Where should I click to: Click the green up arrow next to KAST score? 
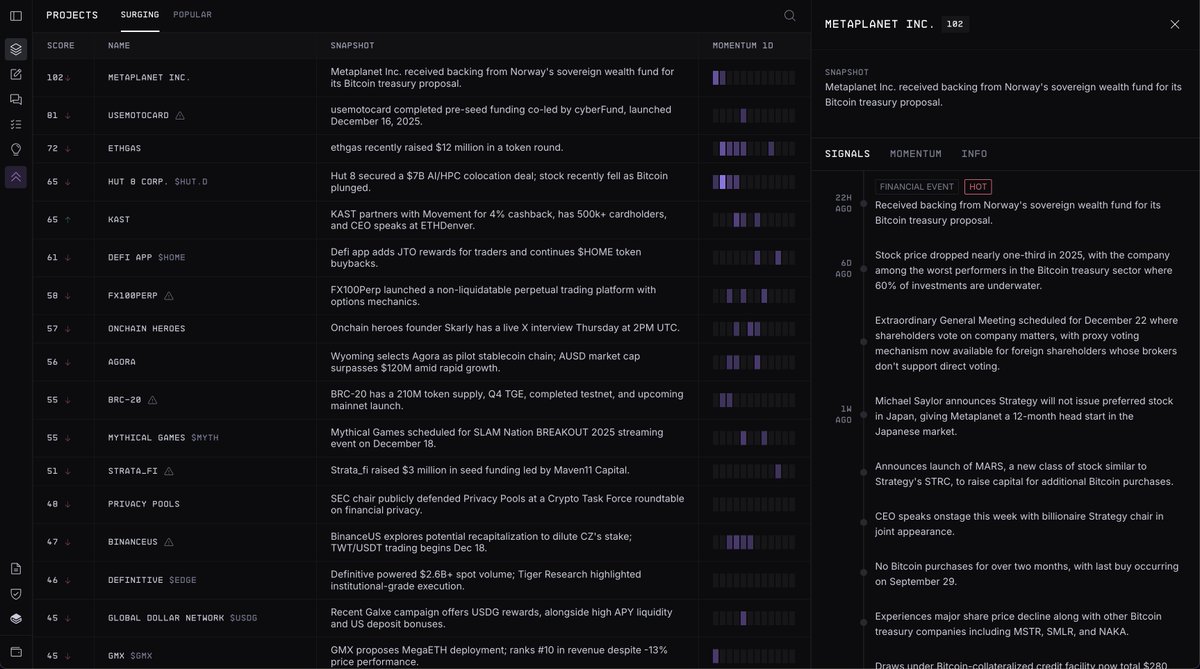click(67, 219)
